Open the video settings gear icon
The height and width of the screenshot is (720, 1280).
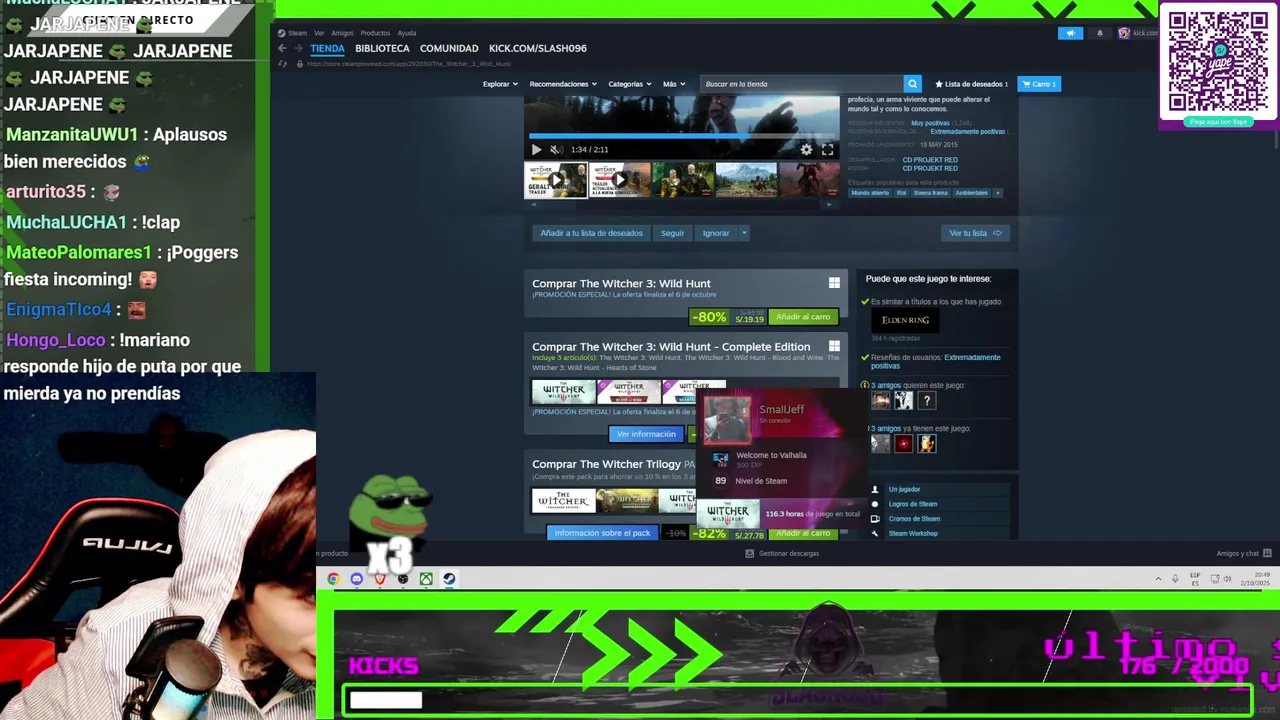(x=806, y=150)
